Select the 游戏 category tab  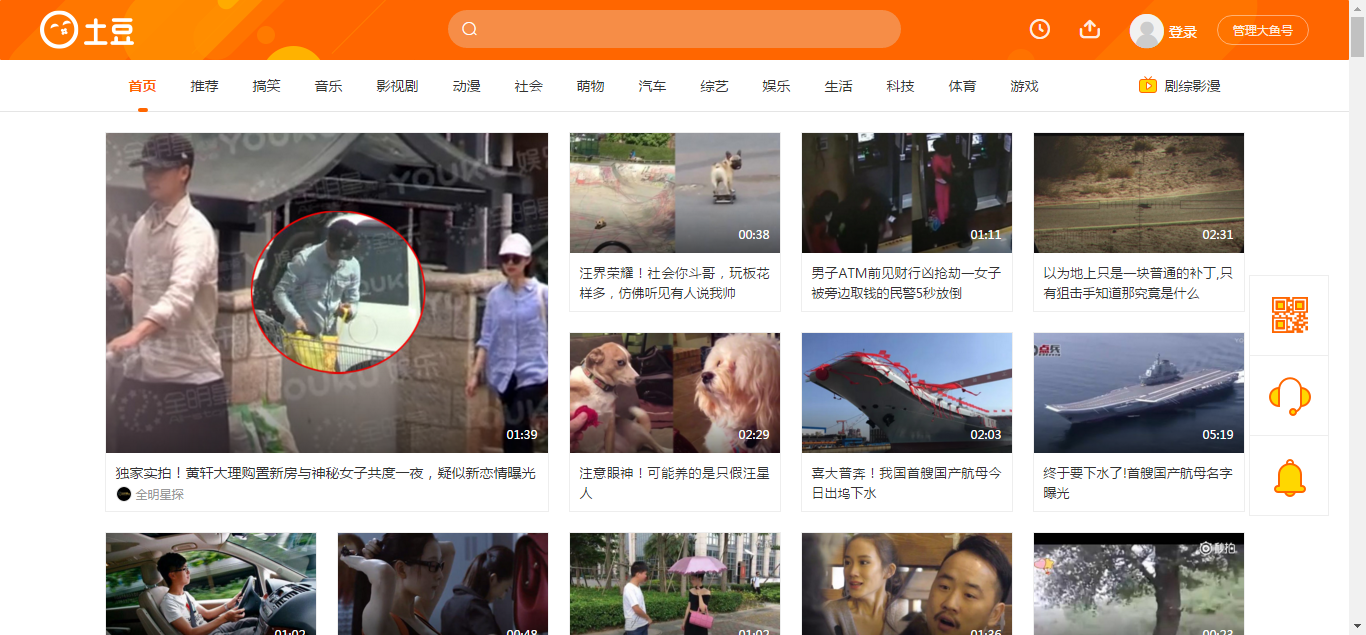pos(1025,86)
